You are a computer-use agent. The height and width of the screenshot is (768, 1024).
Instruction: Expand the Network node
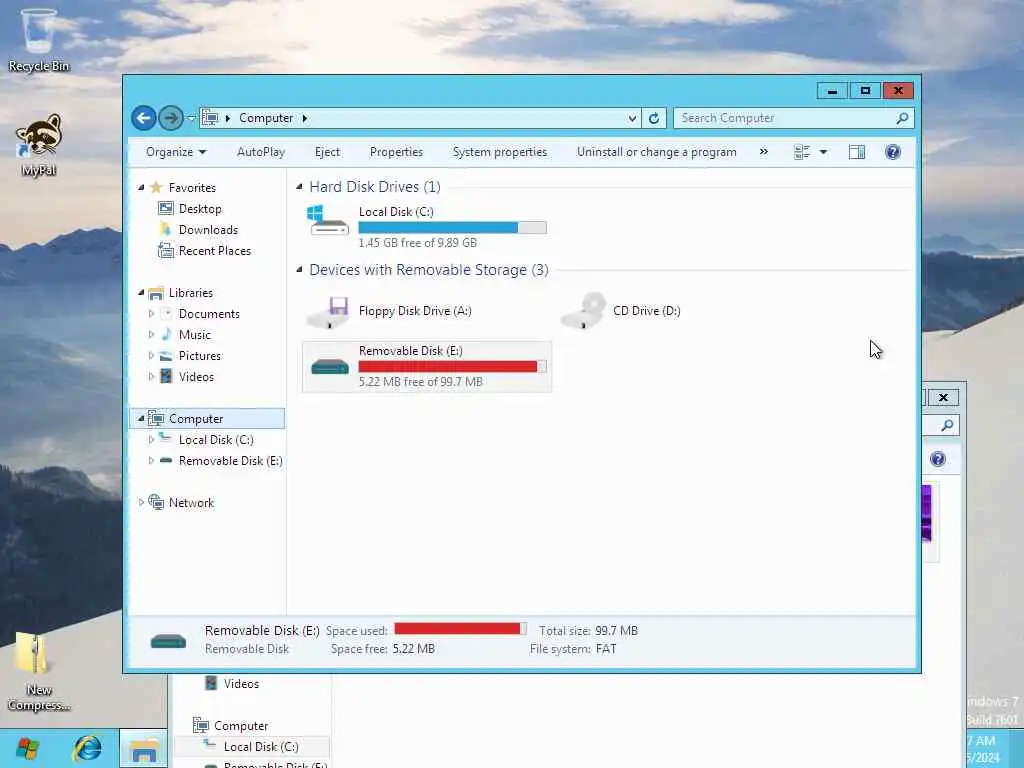(x=141, y=503)
